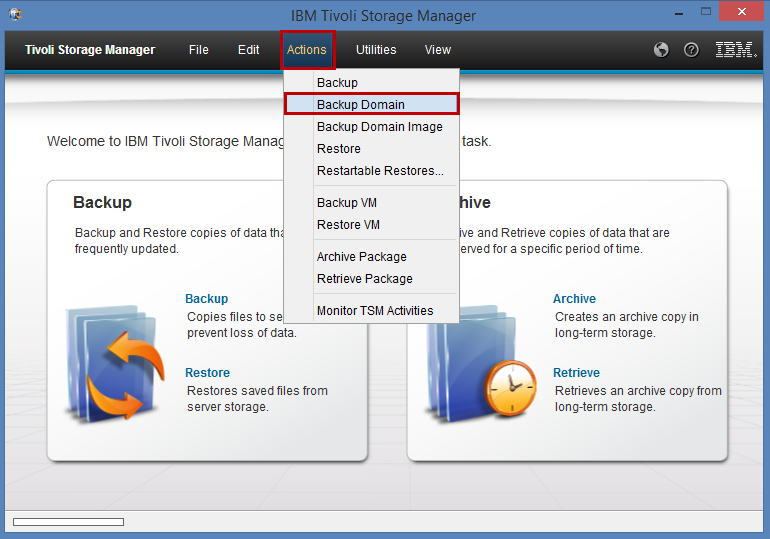Open help via the question mark icon
Image resolution: width=770 pixels, height=539 pixels.
tap(691, 50)
